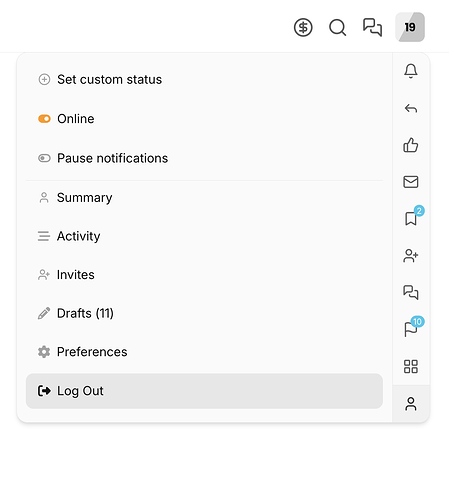The image size is (449, 499).
Task: Open the Summary menu item
Action: pos(204,197)
